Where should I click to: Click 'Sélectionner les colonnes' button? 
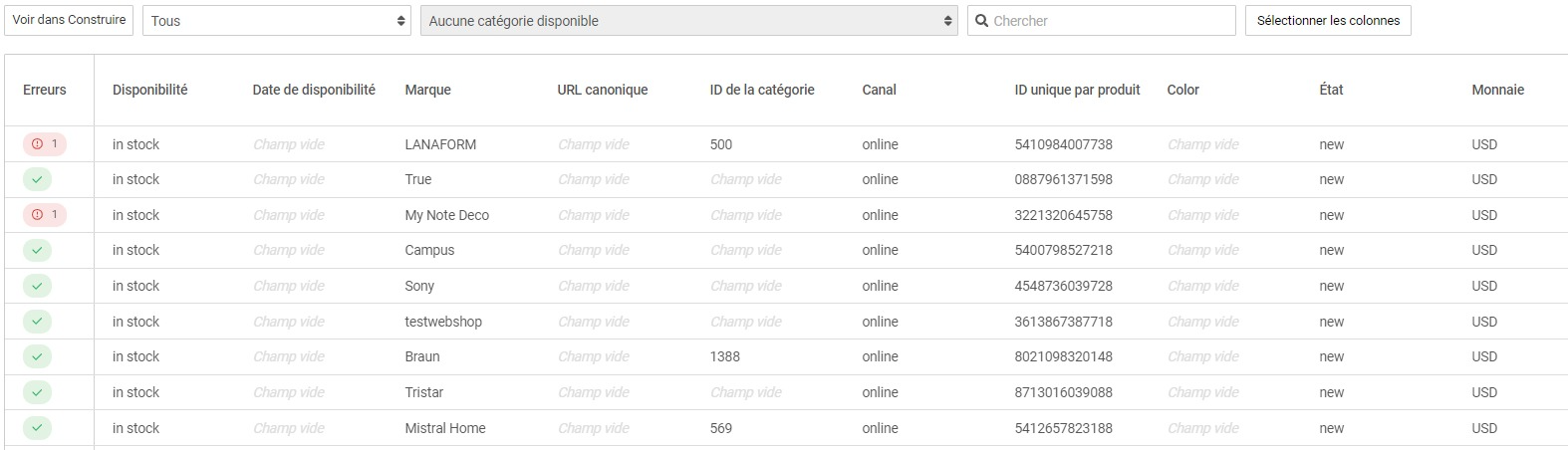(1327, 21)
